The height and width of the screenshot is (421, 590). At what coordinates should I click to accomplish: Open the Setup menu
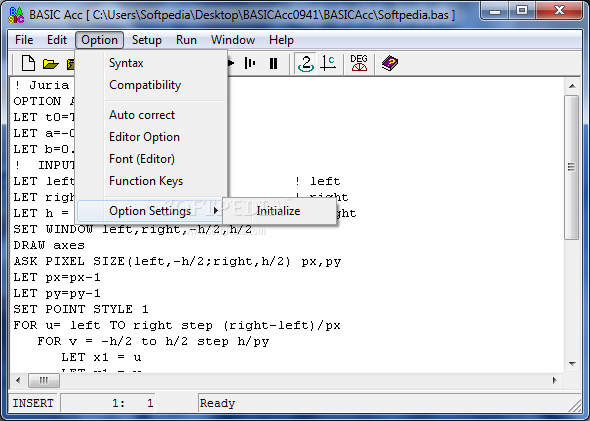coord(147,40)
